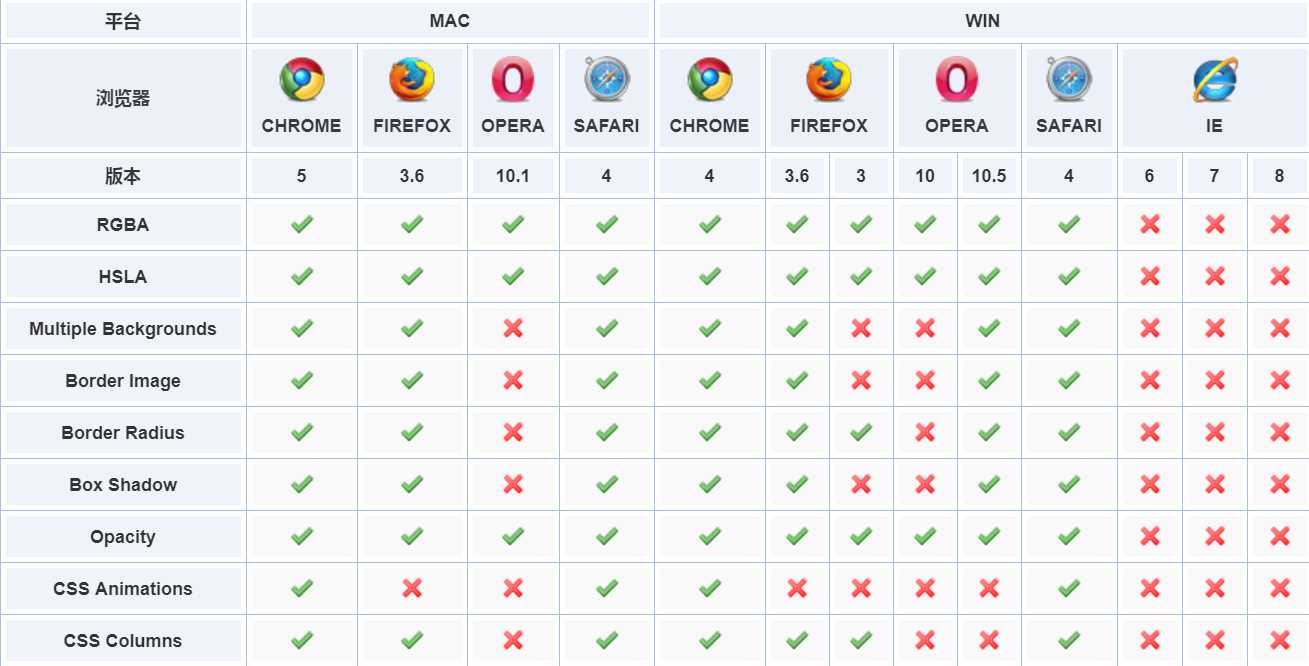Click the Safari icon under WIN

point(1068,80)
